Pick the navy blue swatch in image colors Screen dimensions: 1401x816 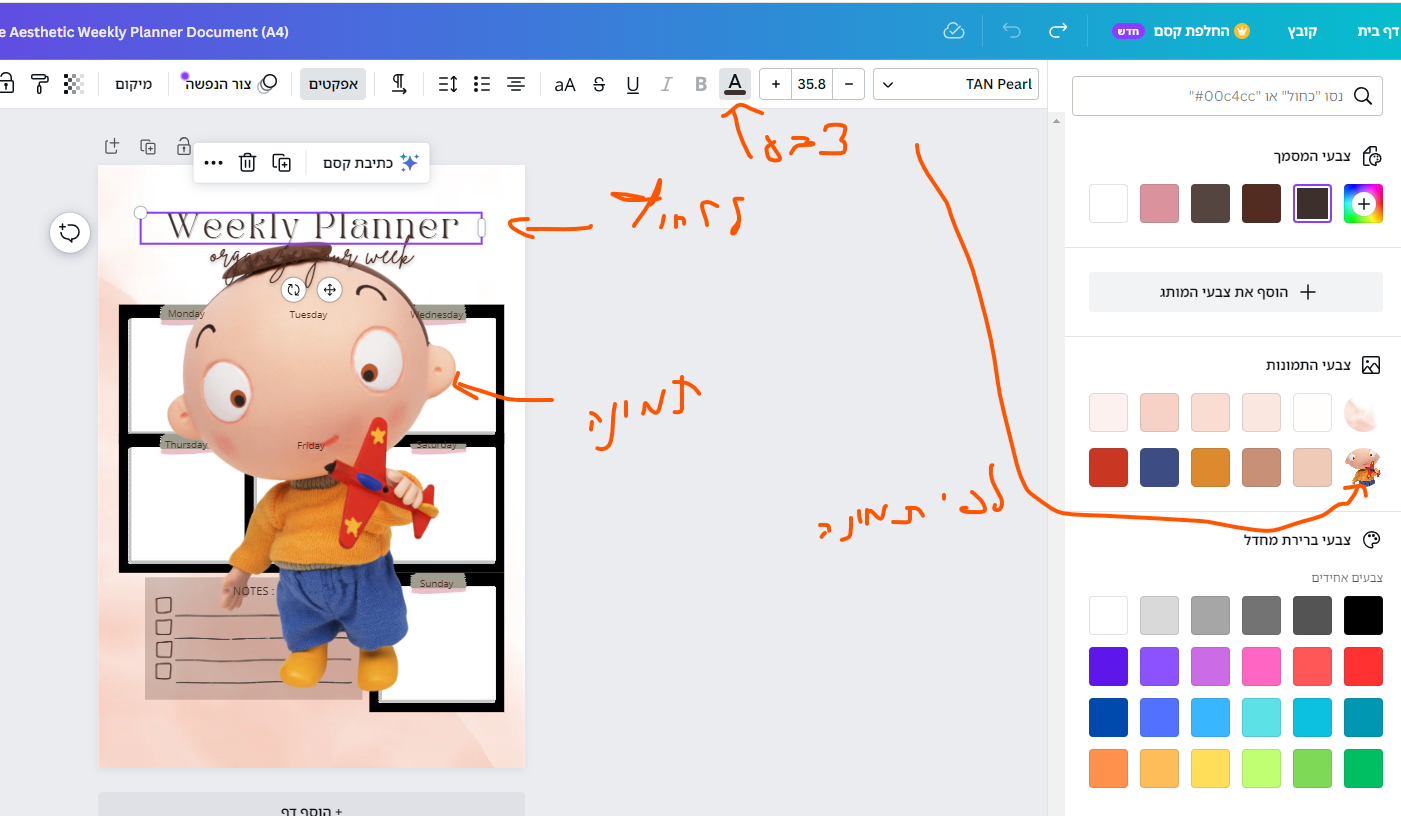click(x=1159, y=468)
